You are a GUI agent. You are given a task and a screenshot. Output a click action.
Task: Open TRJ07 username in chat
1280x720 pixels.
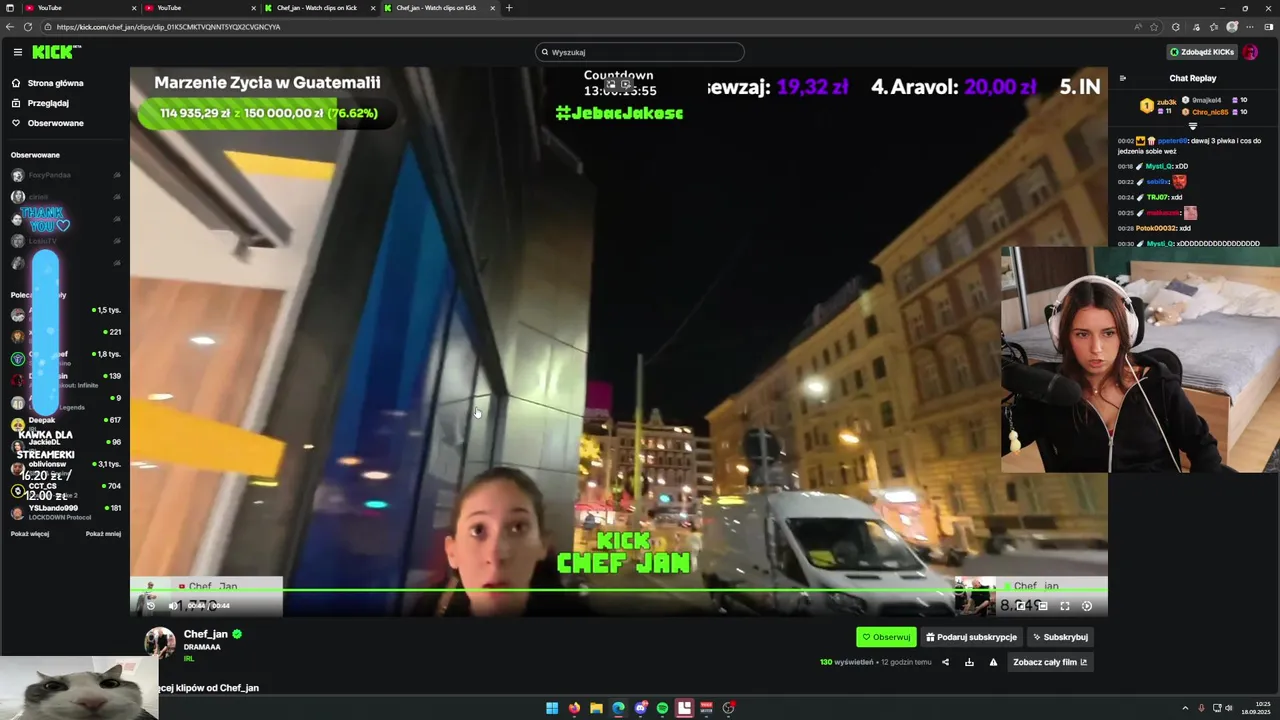tap(1157, 197)
